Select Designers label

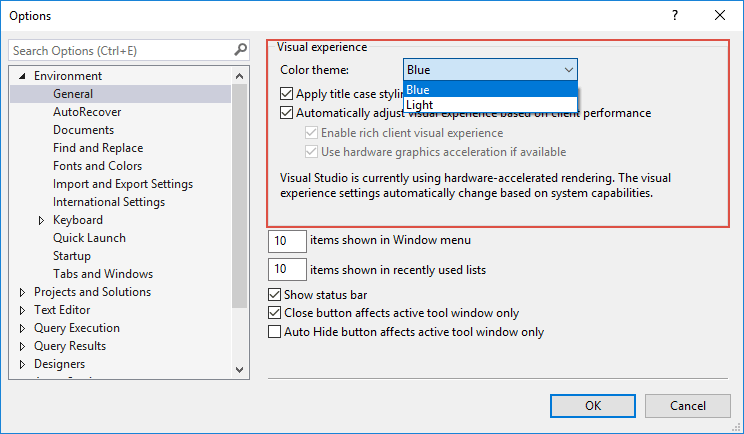[x=59, y=364]
